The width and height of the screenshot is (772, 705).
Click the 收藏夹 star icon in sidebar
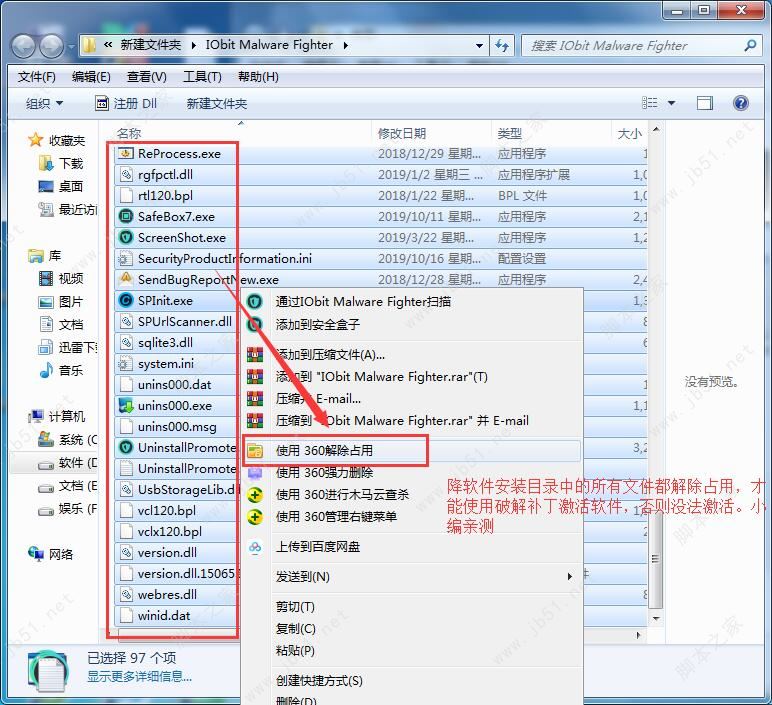pyautogui.click(x=35, y=140)
